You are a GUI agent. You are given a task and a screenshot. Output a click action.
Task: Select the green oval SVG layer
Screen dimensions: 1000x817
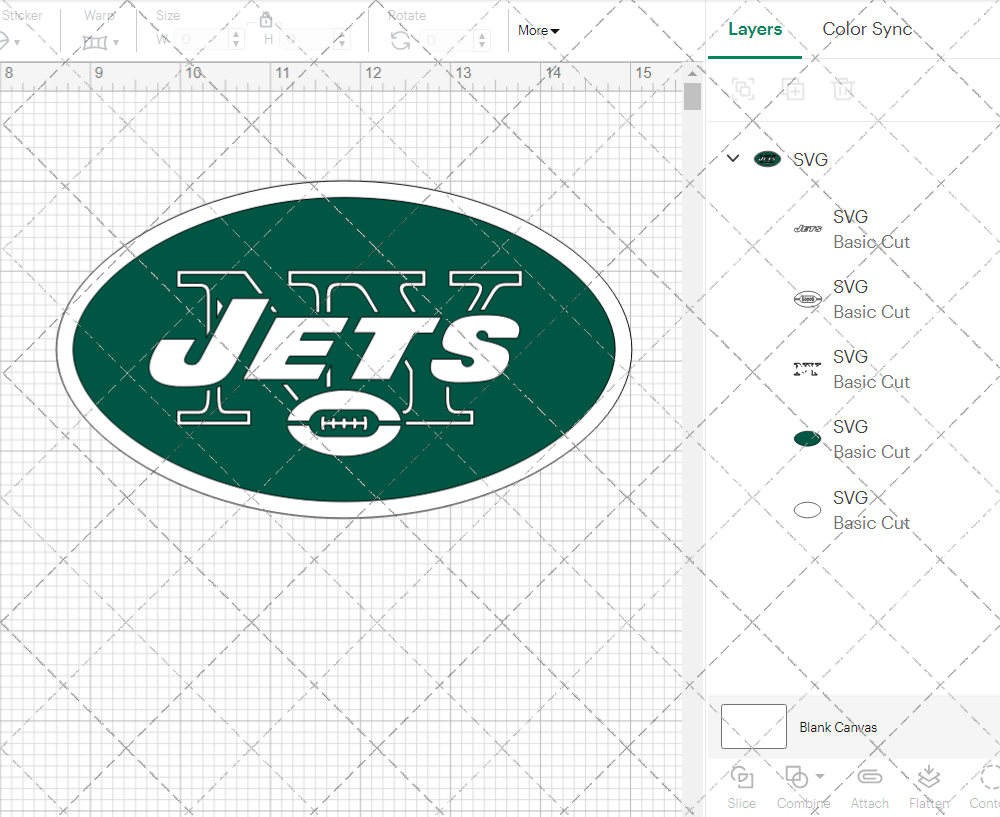pos(853,439)
